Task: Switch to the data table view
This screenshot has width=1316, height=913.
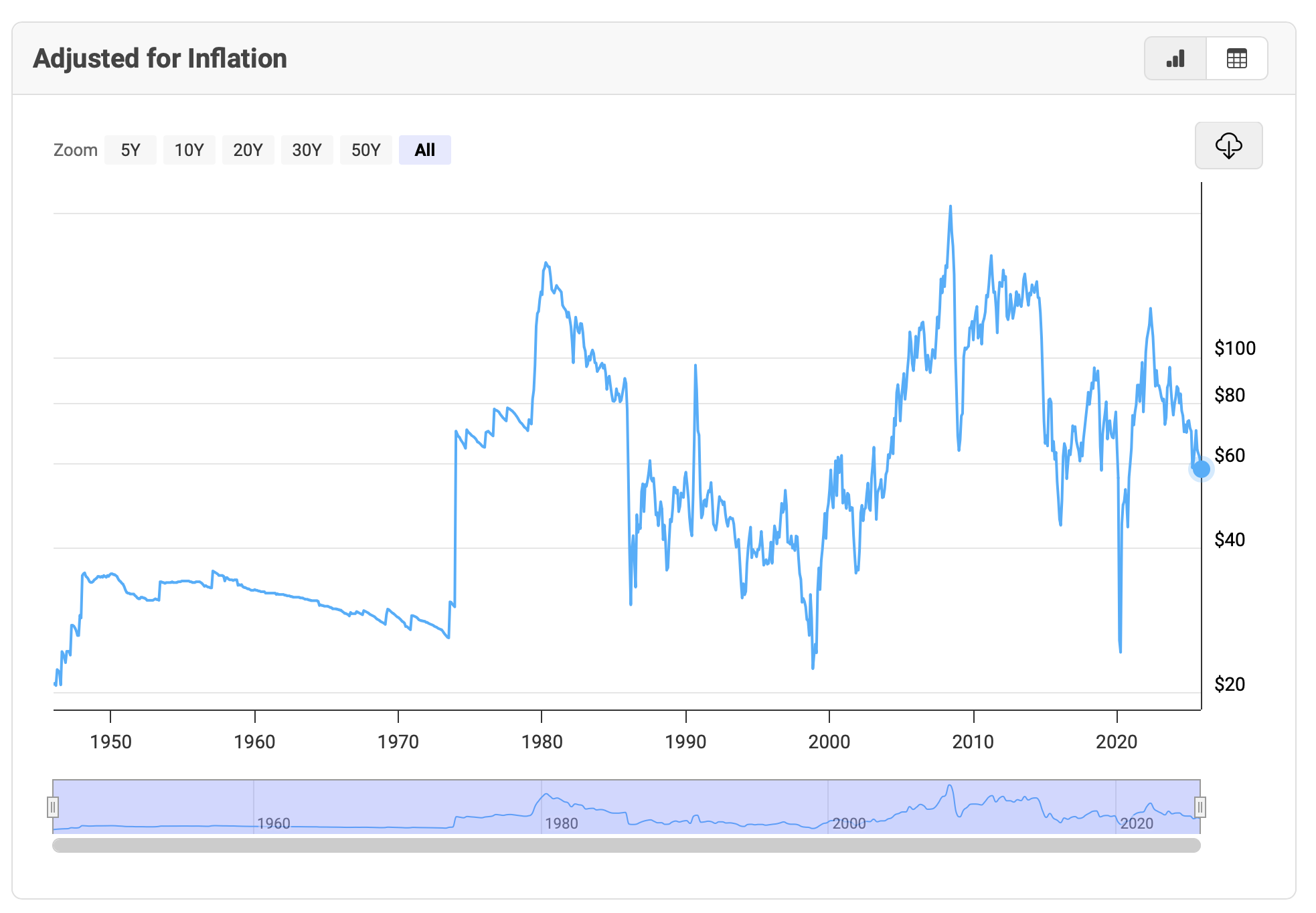Action: pyautogui.click(x=1236, y=59)
